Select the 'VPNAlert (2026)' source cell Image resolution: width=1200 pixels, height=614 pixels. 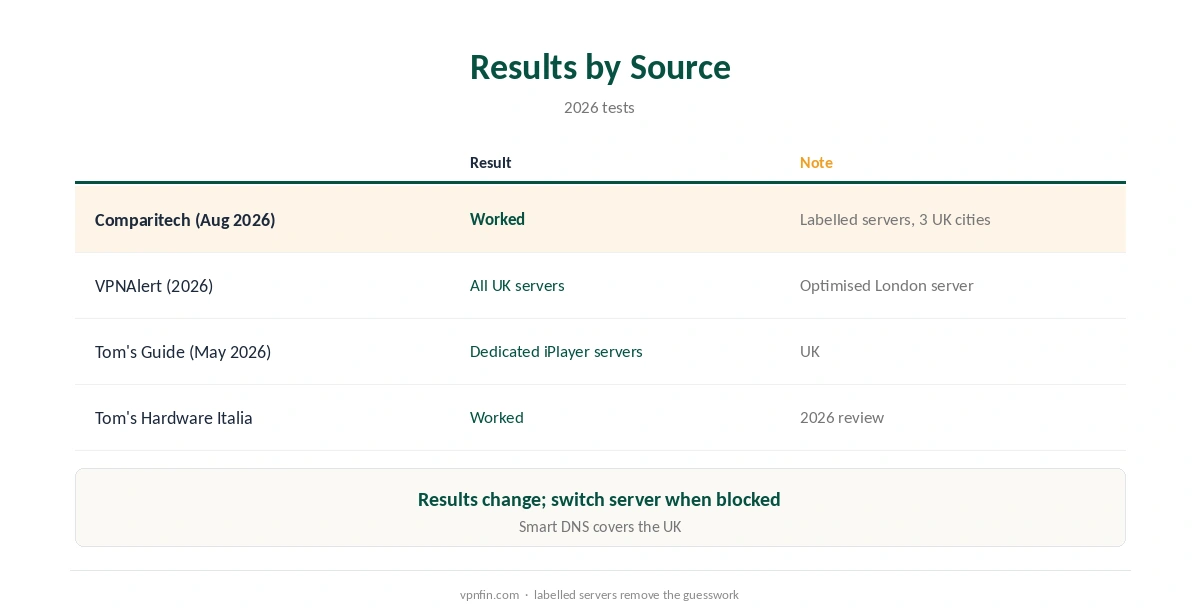point(154,286)
